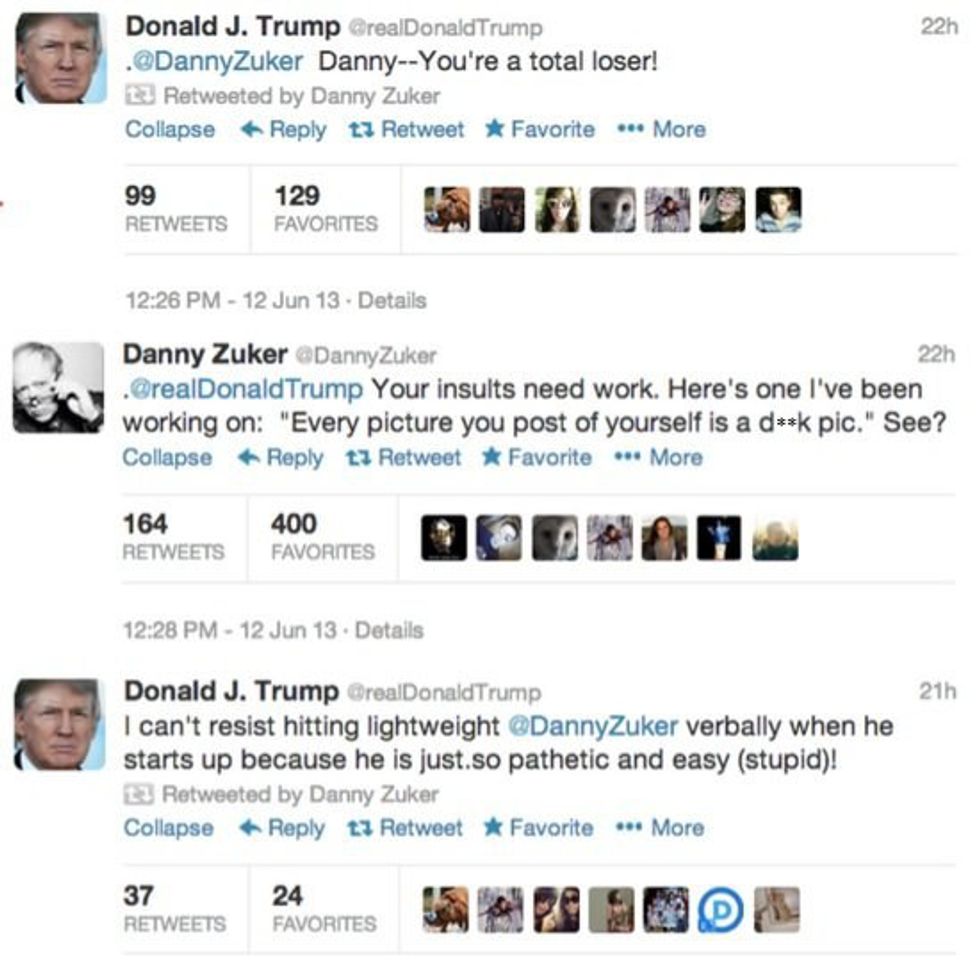The height and width of the screenshot is (964, 980).
Task: Open More options on first tweet
Action: pyautogui.click(x=663, y=130)
